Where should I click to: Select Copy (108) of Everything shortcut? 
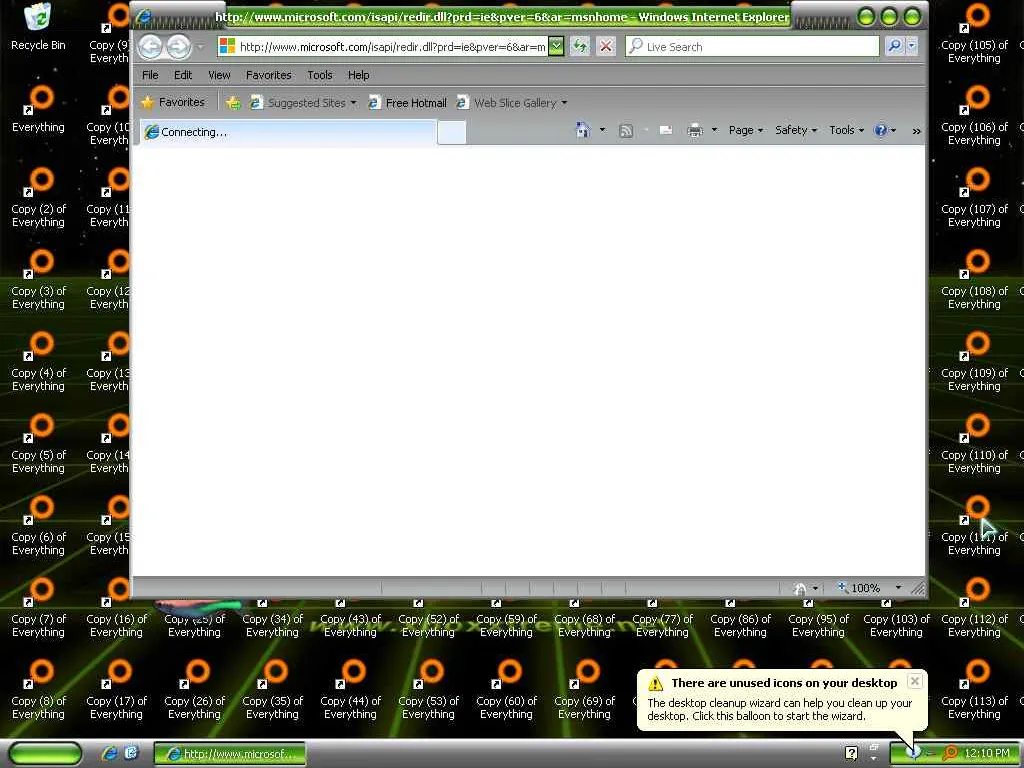[974, 280]
